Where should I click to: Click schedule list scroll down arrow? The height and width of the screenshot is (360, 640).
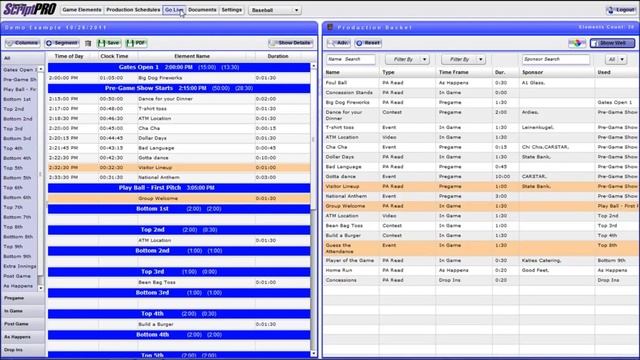tap(313, 354)
